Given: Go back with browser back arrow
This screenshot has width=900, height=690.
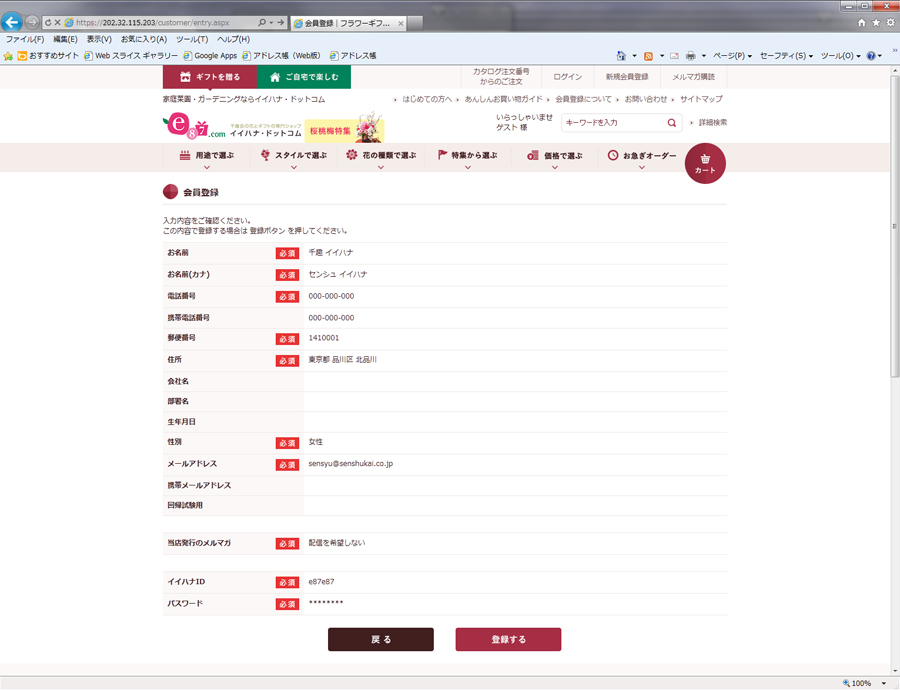Looking at the screenshot, I should click(14, 22).
